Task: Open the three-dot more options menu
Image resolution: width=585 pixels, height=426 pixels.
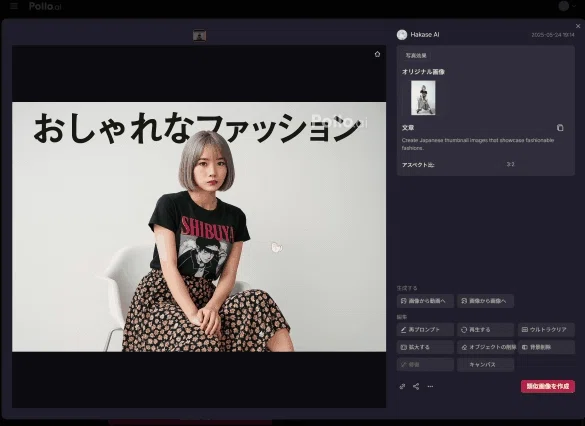Action: [x=430, y=386]
